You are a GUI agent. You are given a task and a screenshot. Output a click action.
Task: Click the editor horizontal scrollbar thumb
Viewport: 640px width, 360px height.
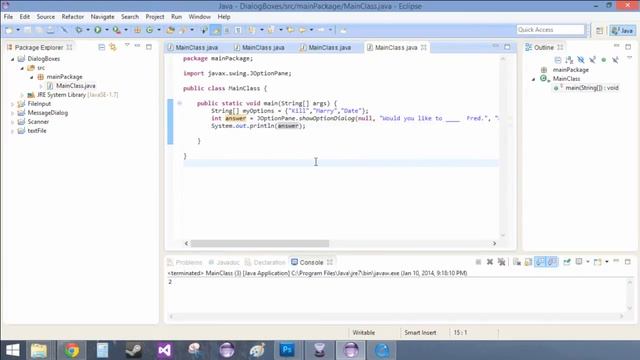tap(260, 243)
